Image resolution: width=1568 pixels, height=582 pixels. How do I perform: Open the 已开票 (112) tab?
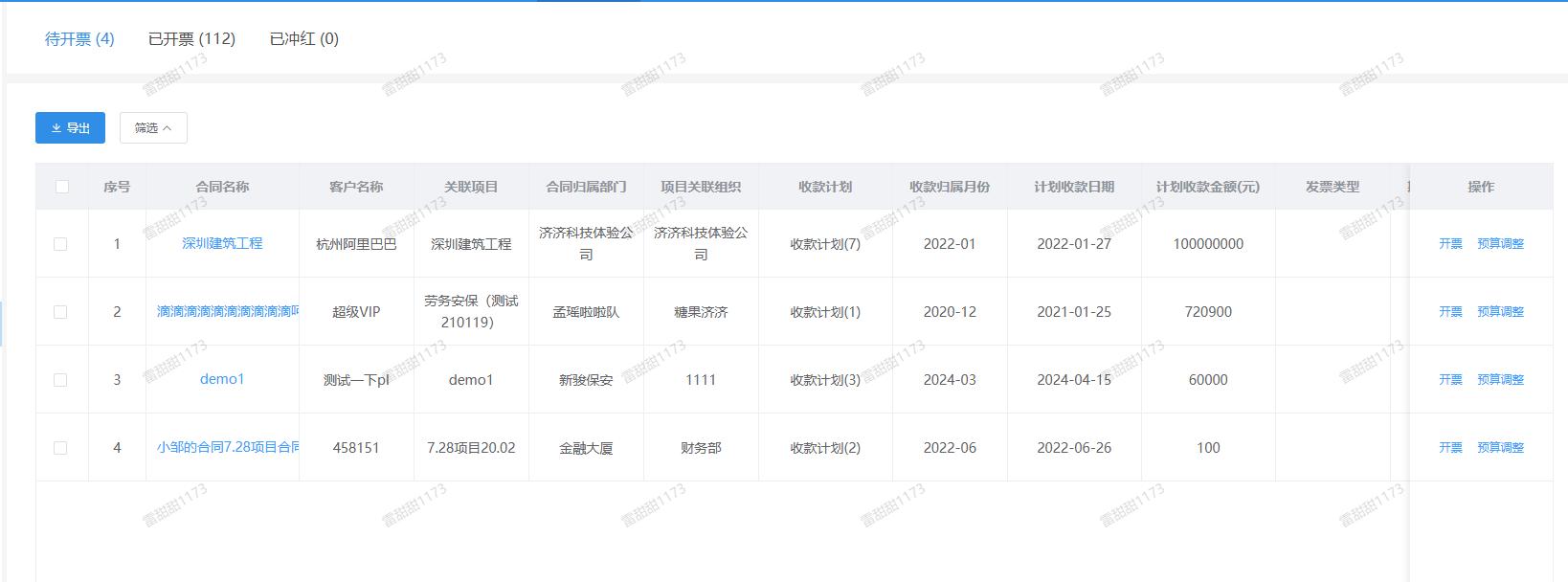coord(191,39)
